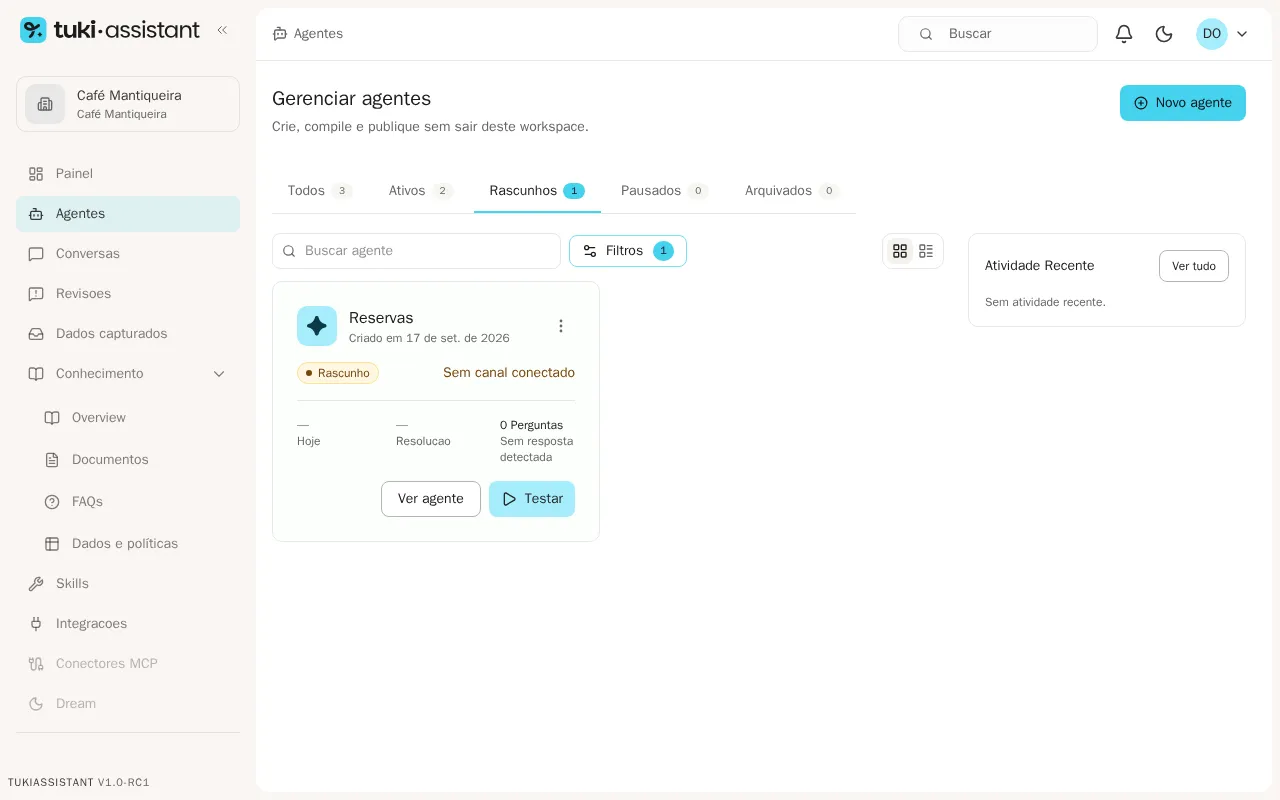Open Integracoes in the sidebar
Screen dimensions: 1280x800
coord(128,624)
